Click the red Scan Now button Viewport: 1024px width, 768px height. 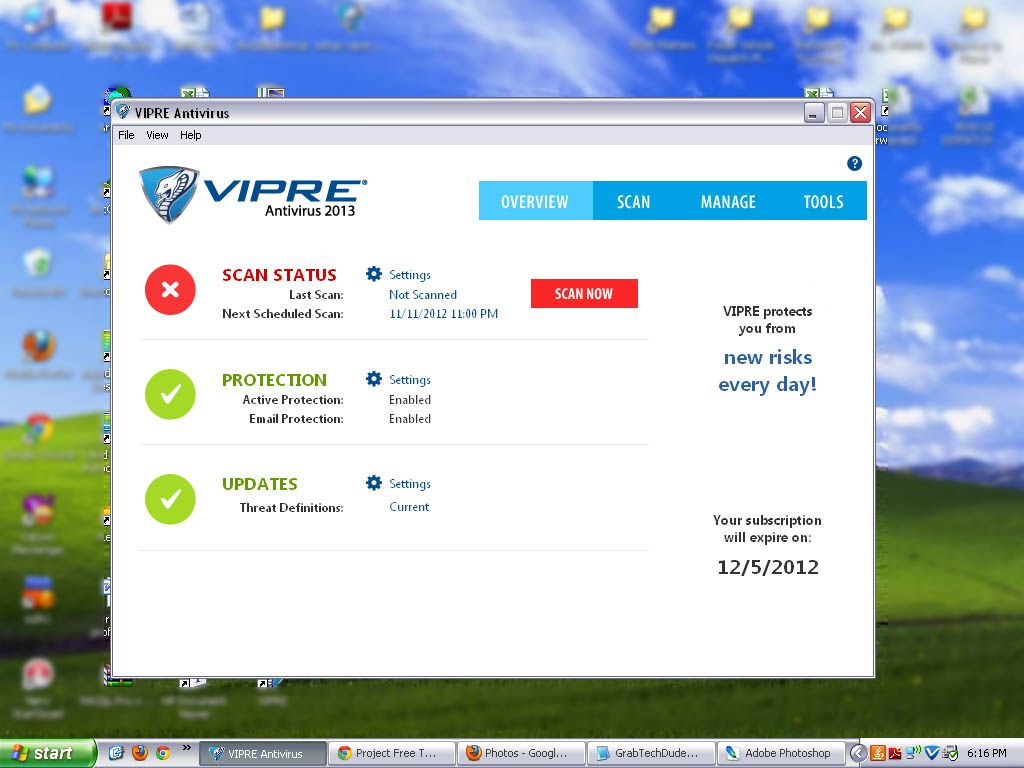point(584,294)
